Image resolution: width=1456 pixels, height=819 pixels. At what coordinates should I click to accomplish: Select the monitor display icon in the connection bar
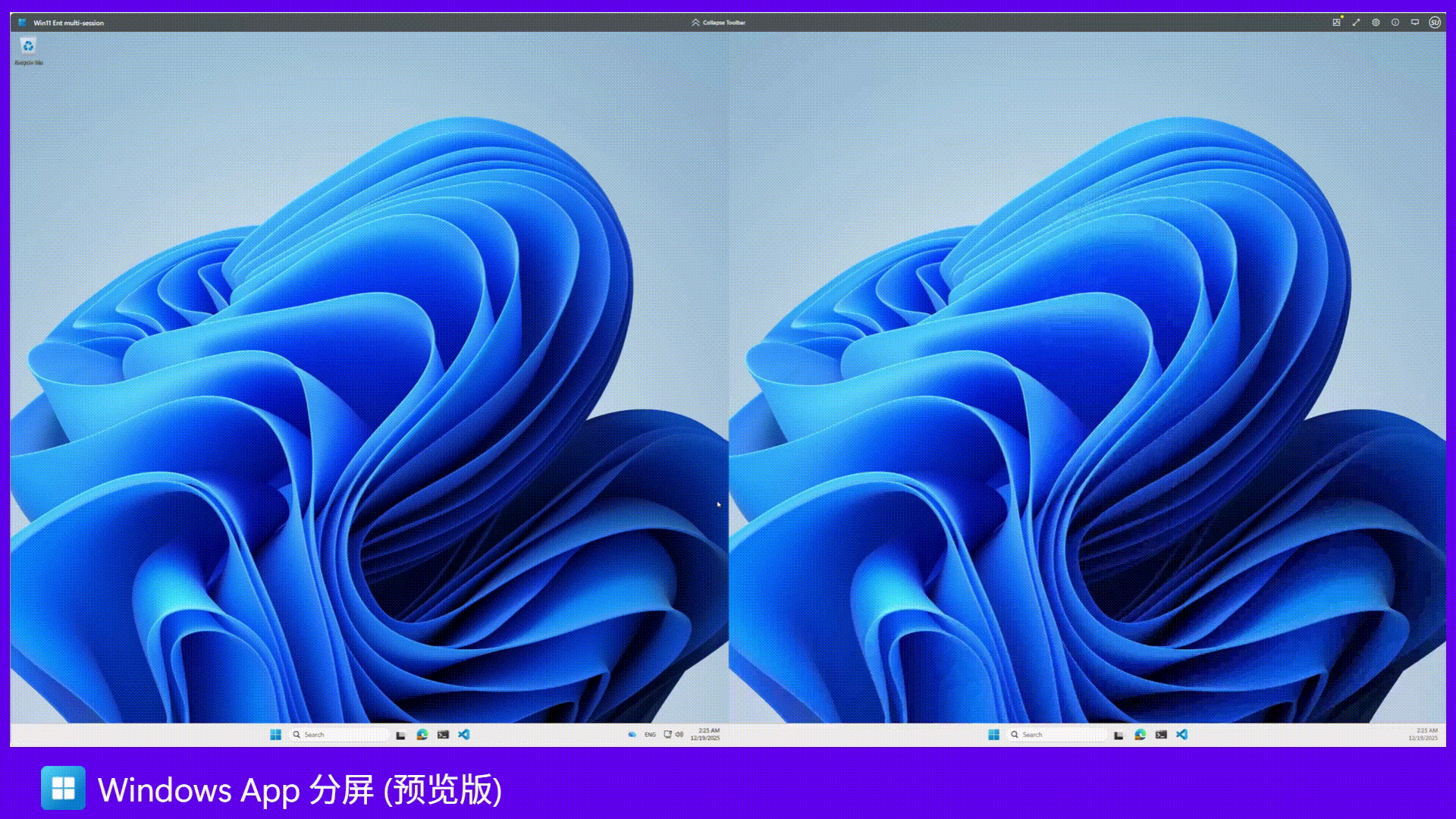[x=1414, y=23]
